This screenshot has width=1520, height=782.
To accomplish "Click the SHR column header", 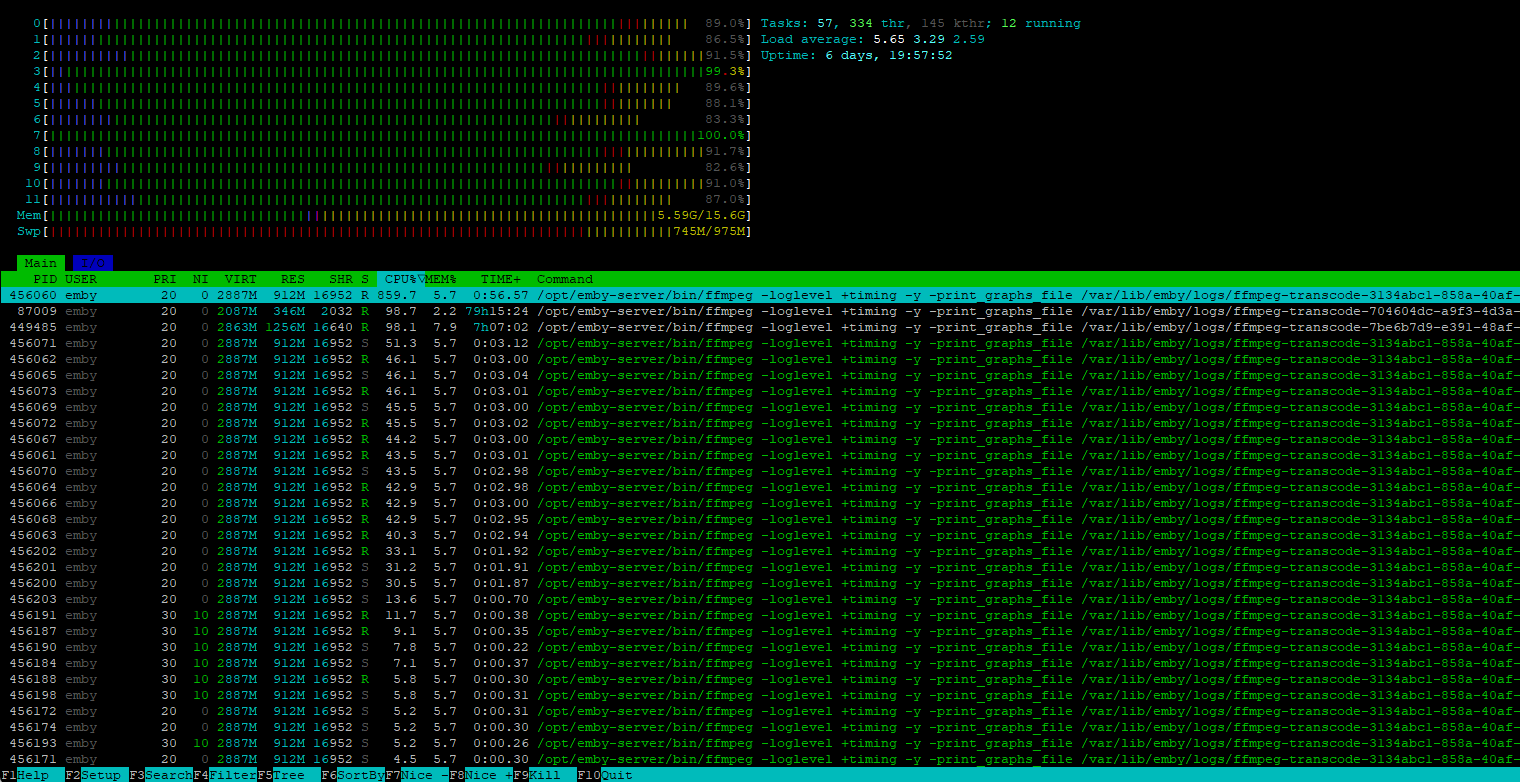I will coord(341,279).
